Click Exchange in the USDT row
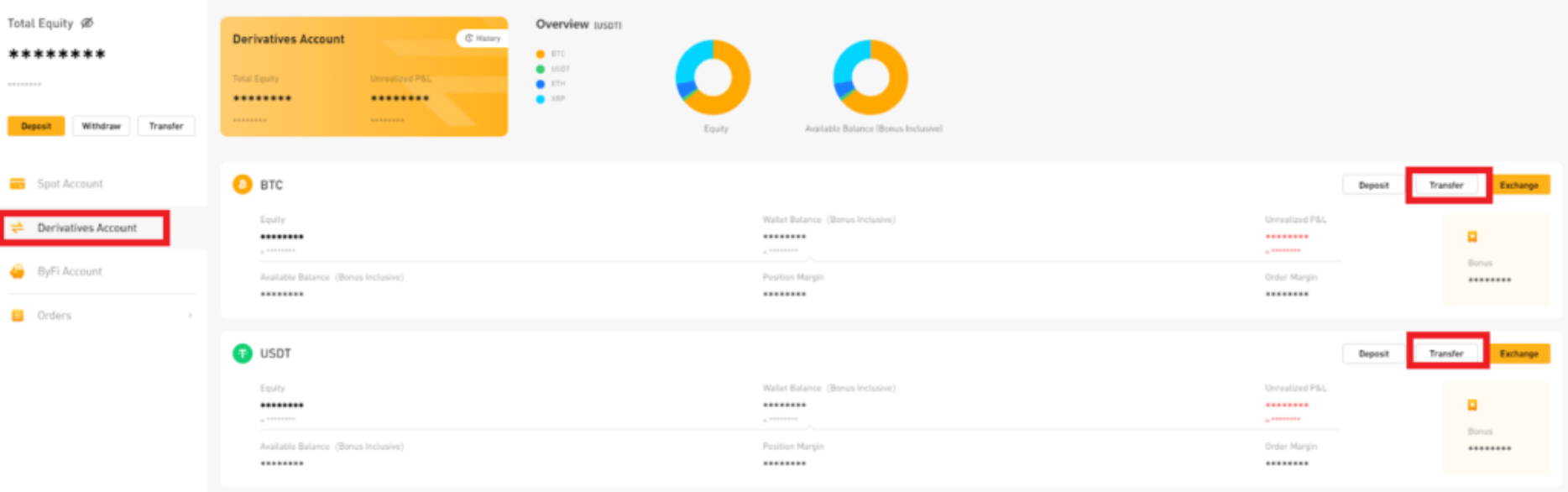This screenshot has height=492, width=1568. [x=1519, y=353]
